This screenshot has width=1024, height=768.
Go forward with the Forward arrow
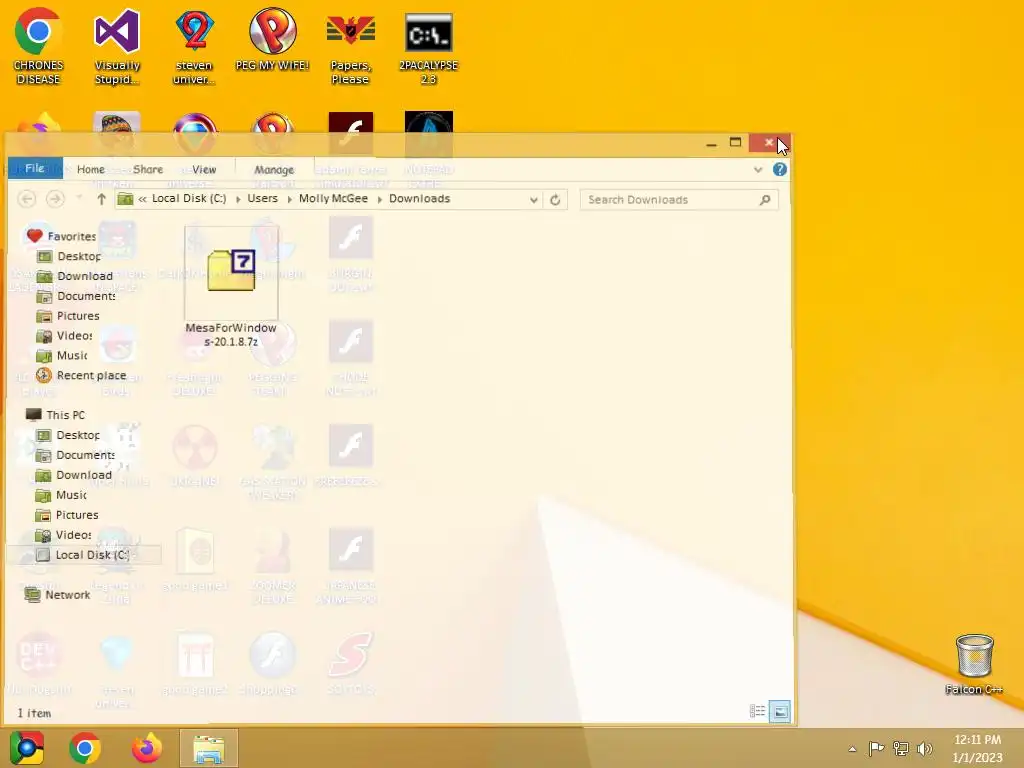coord(56,199)
